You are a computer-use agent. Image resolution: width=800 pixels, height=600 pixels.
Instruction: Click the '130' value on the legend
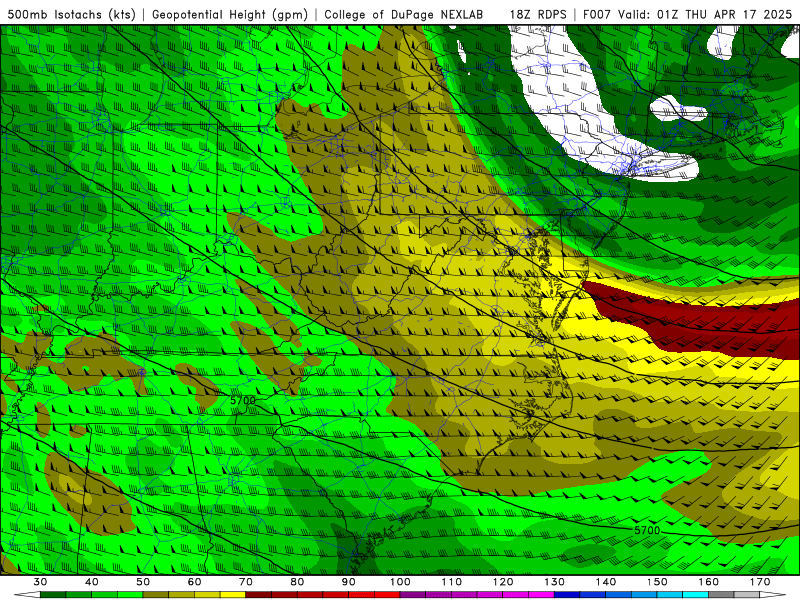point(555,582)
